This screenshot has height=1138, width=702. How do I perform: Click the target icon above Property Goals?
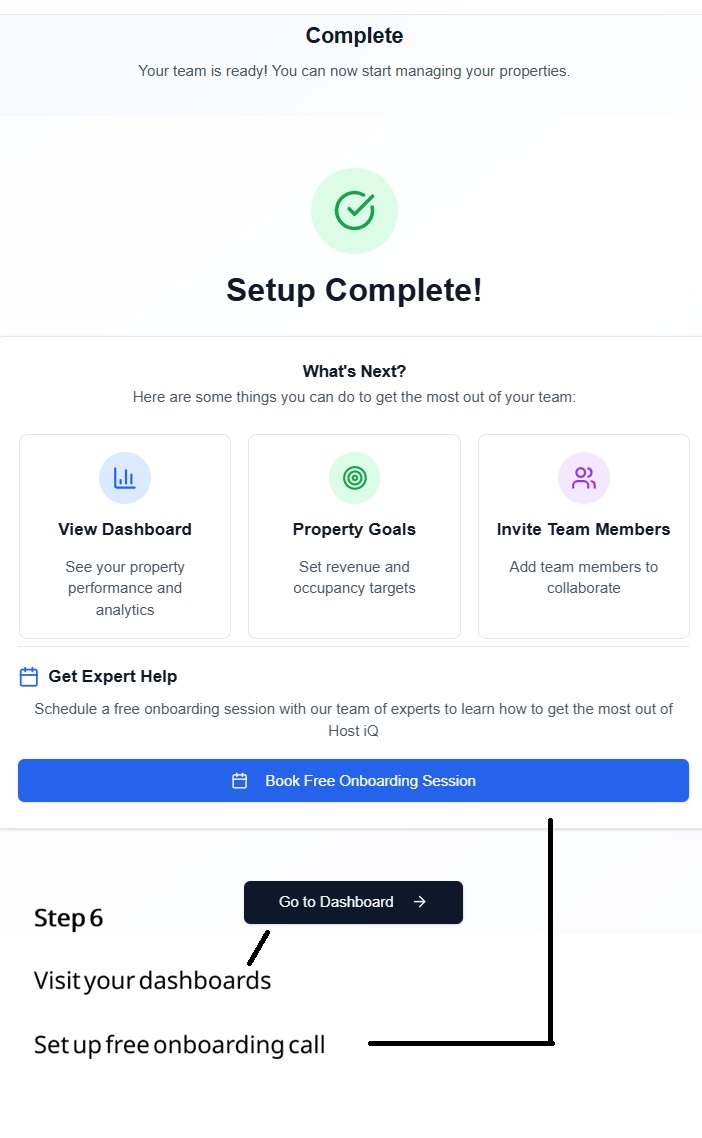354,477
